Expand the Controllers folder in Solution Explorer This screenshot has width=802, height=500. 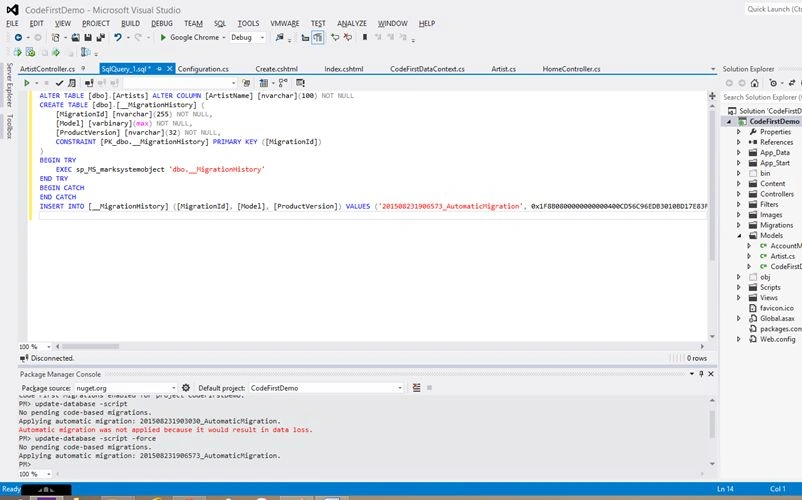point(739,194)
